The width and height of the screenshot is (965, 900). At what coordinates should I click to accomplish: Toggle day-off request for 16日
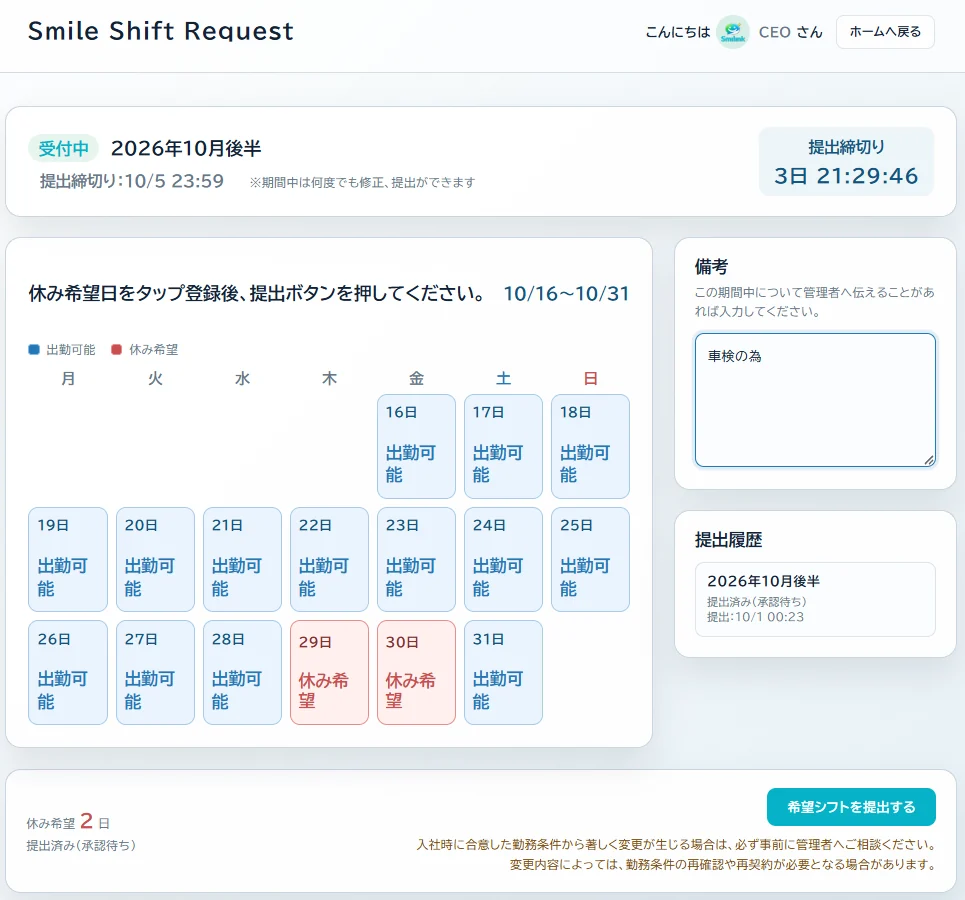tap(417, 446)
